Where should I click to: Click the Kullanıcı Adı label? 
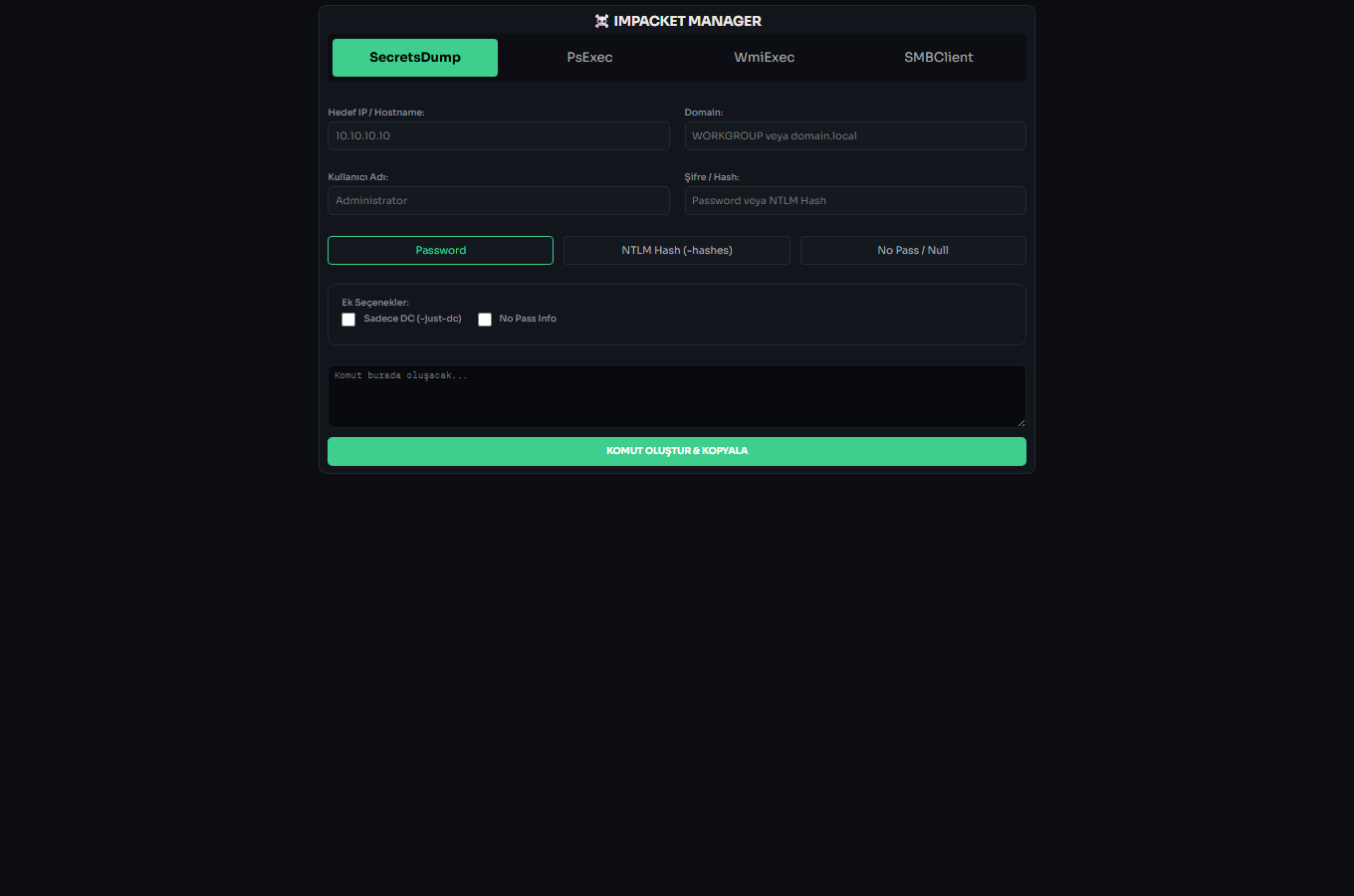point(358,177)
